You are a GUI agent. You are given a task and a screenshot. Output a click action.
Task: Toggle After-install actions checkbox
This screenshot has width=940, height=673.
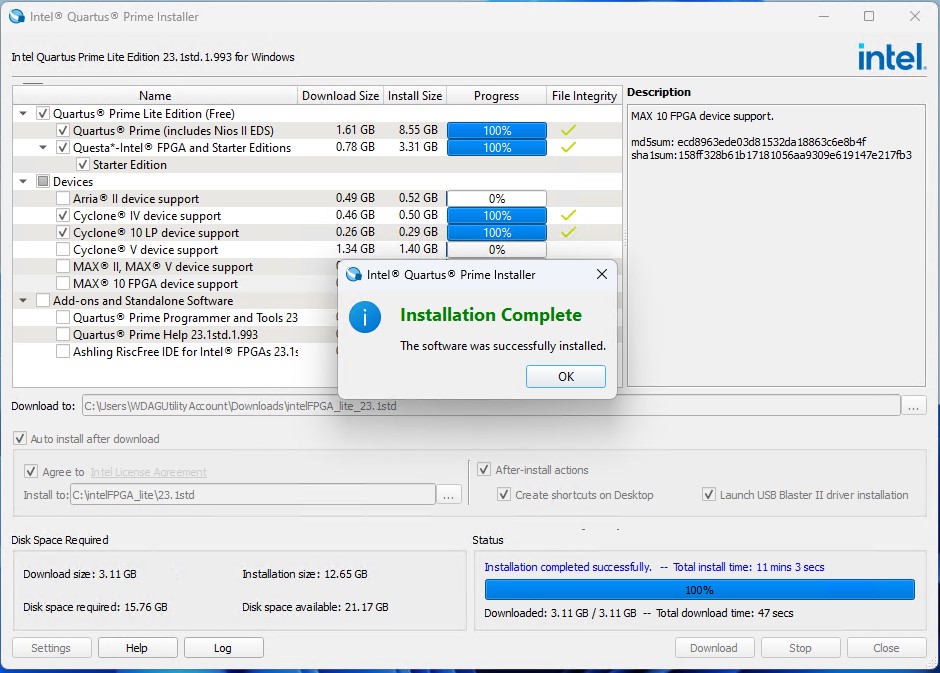pos(484,469)
